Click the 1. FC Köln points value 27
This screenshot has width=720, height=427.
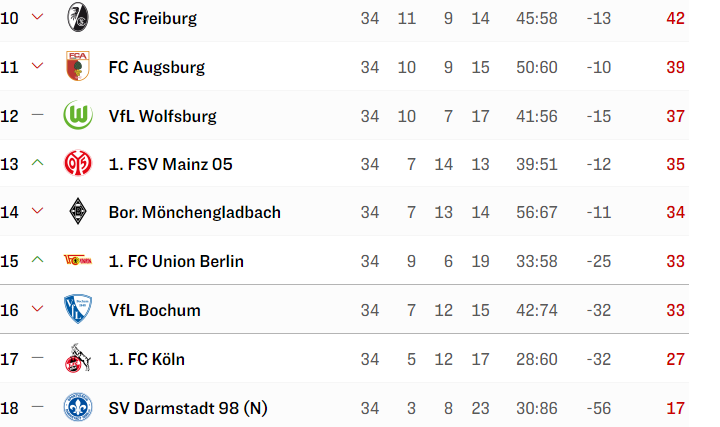pos(675,359)
